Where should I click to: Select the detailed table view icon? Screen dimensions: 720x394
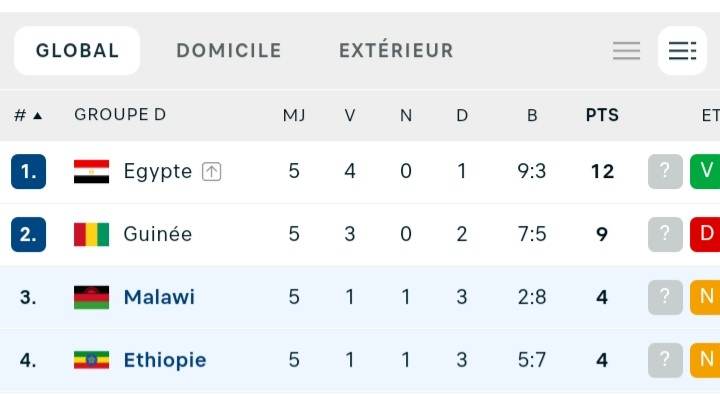coord(682,51)
